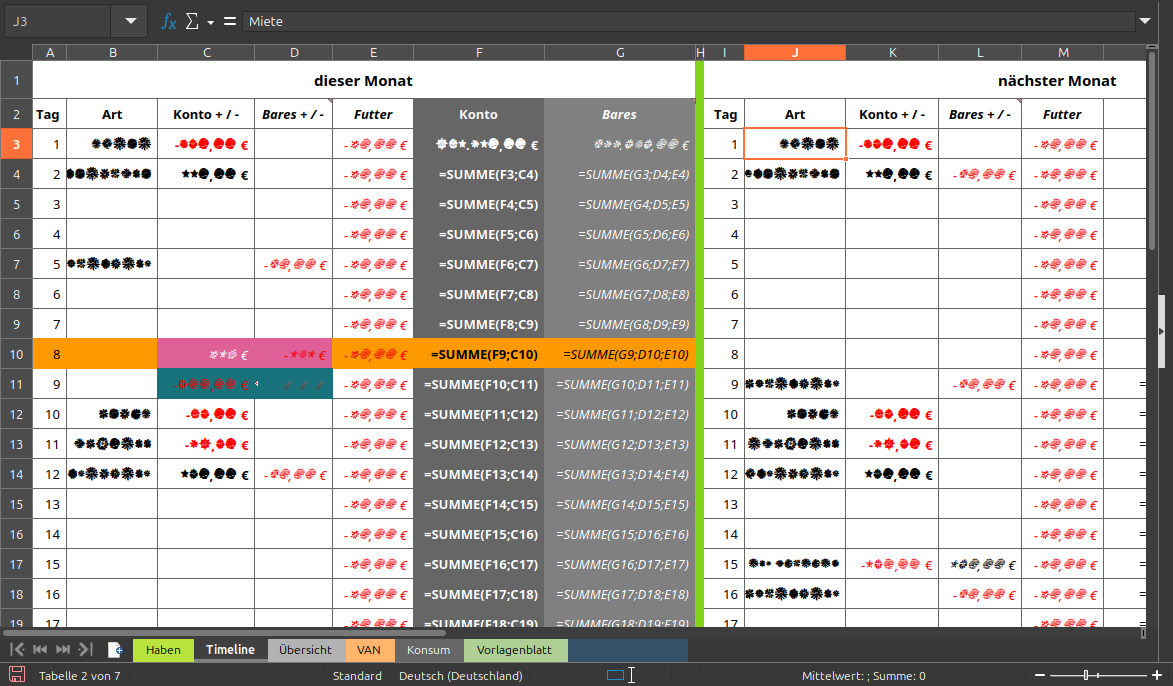
Task: Select highlighted row 3 header
Action: [x=16, y=144]
